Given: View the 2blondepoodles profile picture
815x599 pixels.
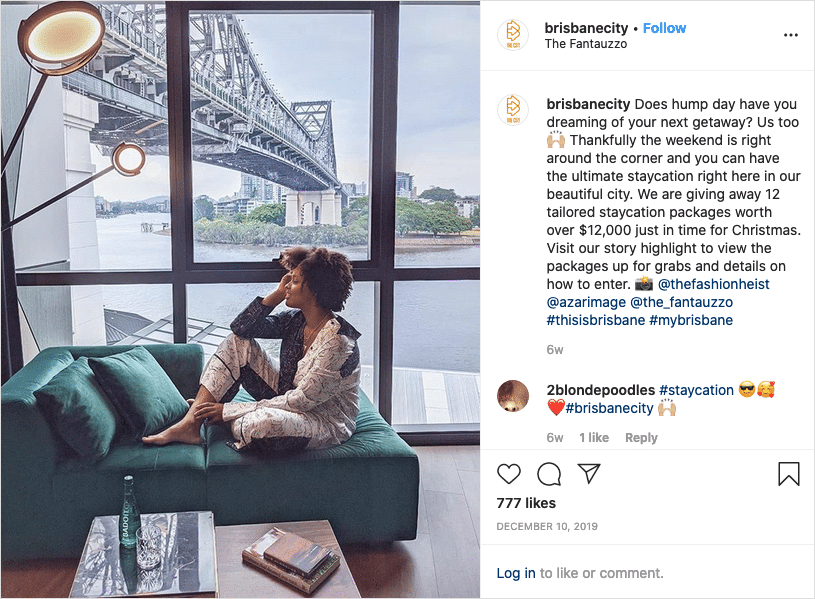Looking at the screenshot, I should (x=512, y=396).
